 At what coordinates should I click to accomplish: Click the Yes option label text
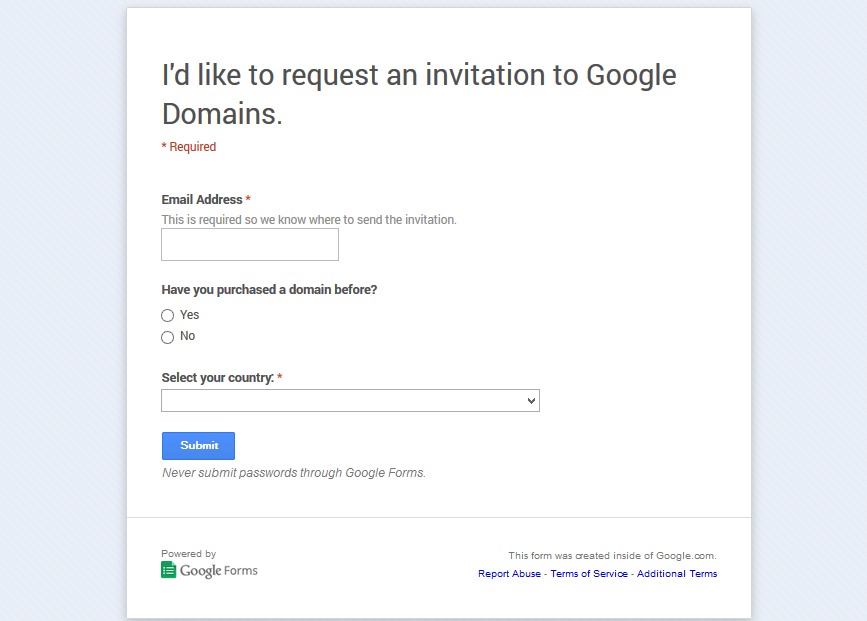tap(190, 315)
